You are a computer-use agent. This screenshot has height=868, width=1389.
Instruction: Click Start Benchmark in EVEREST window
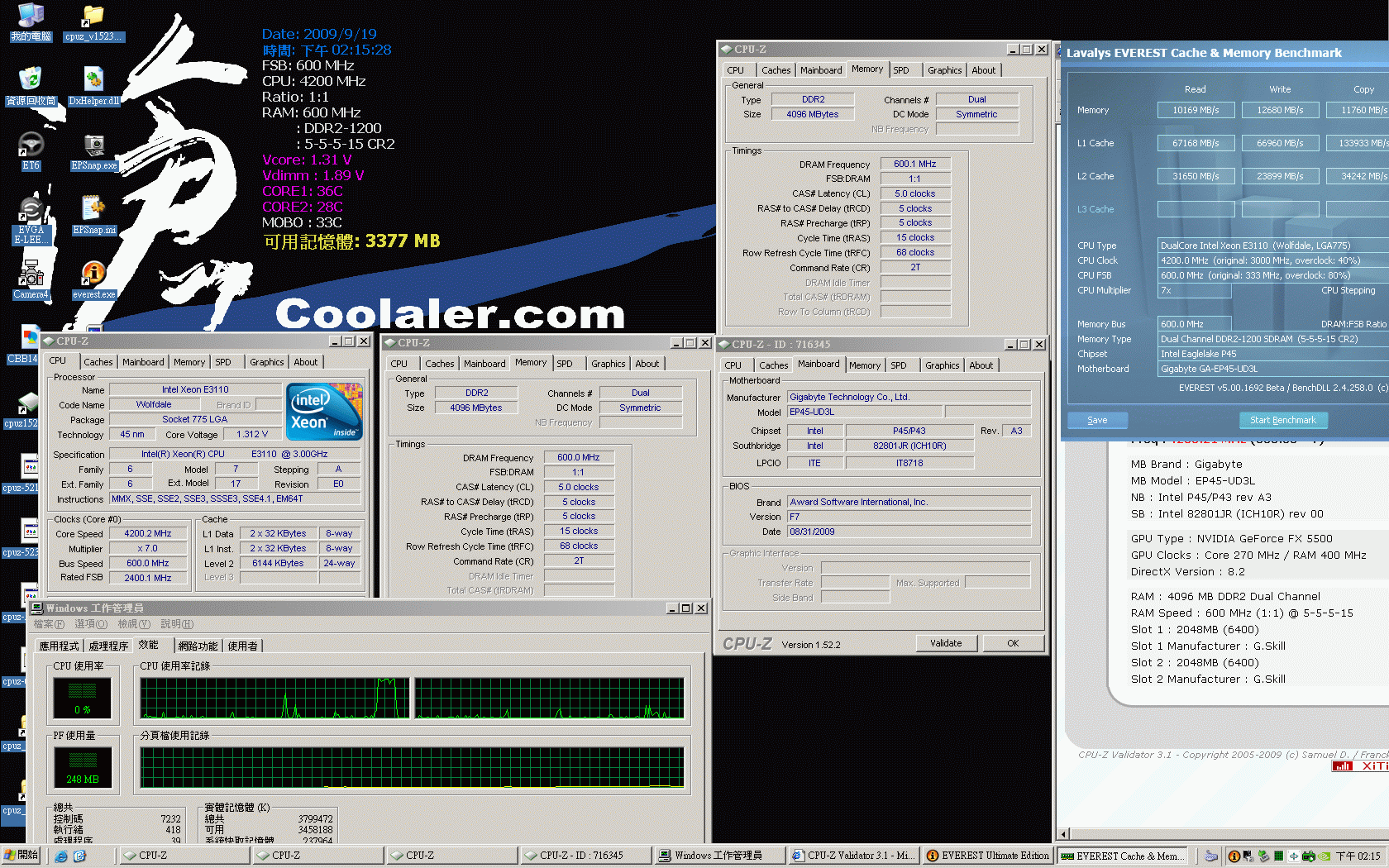(1283, 420)
